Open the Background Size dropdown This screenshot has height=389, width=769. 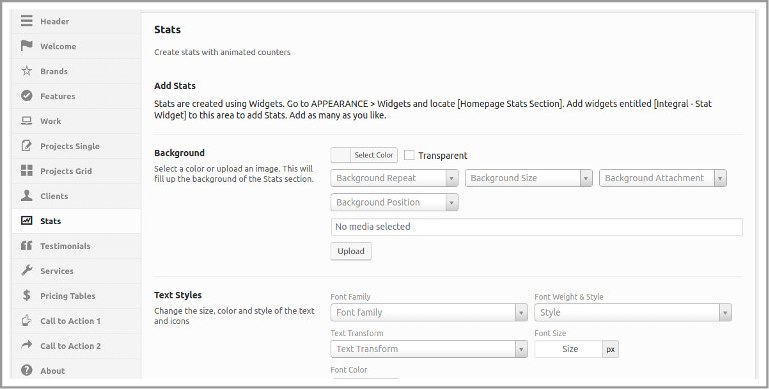click(x=529, y=178)
